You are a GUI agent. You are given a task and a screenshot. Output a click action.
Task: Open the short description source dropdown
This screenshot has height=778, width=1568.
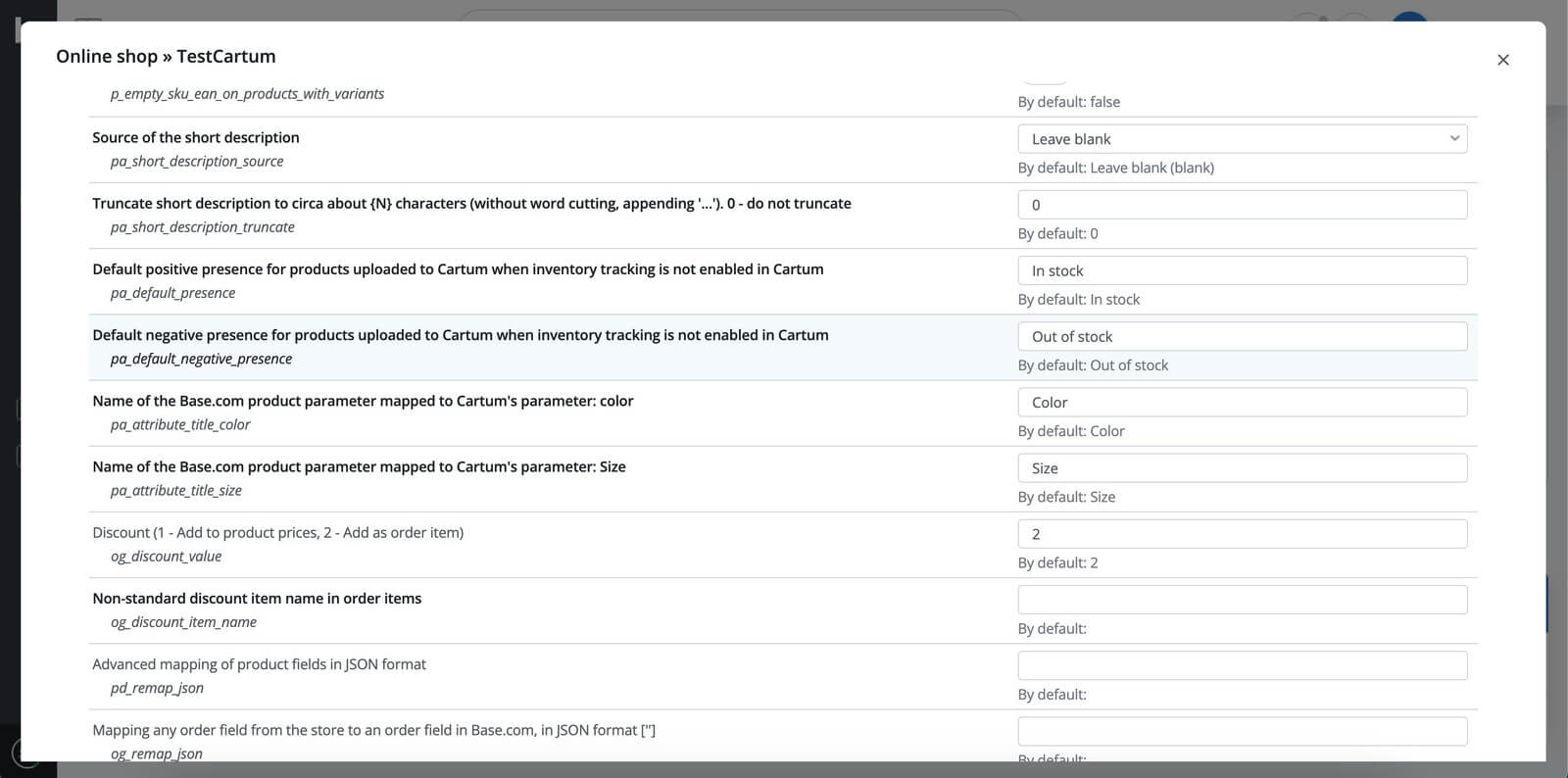[1242, 139]
